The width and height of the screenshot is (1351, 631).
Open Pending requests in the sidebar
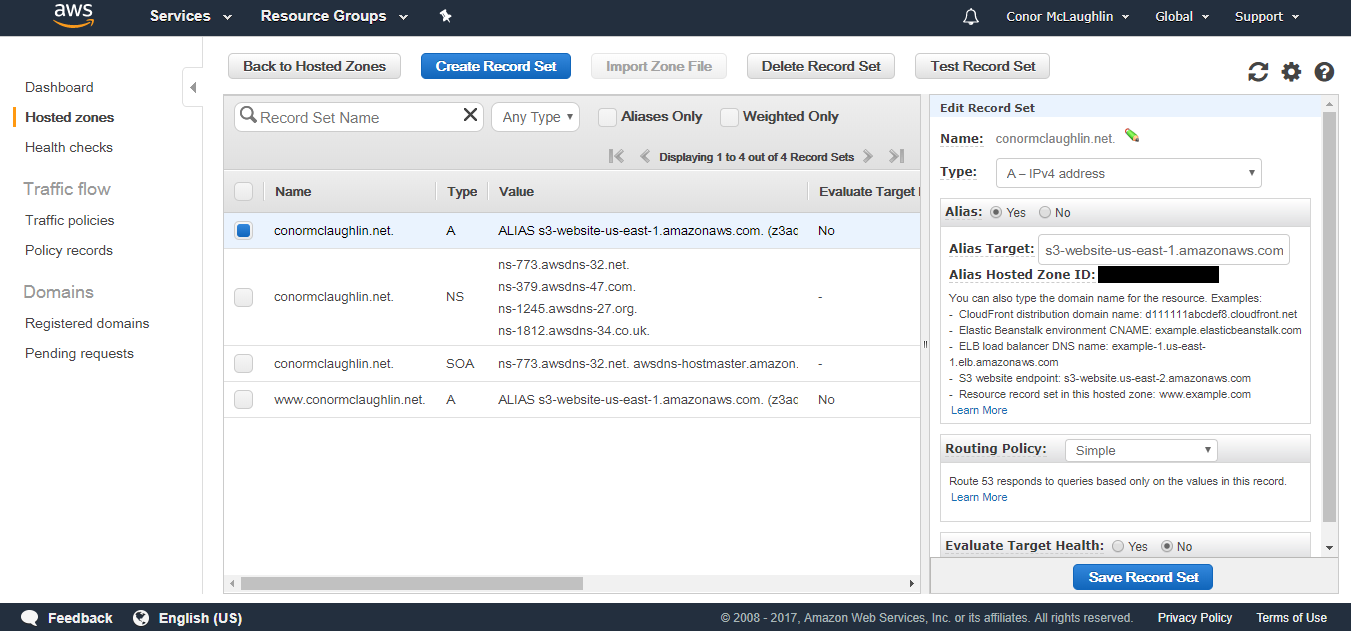(79, 353)
